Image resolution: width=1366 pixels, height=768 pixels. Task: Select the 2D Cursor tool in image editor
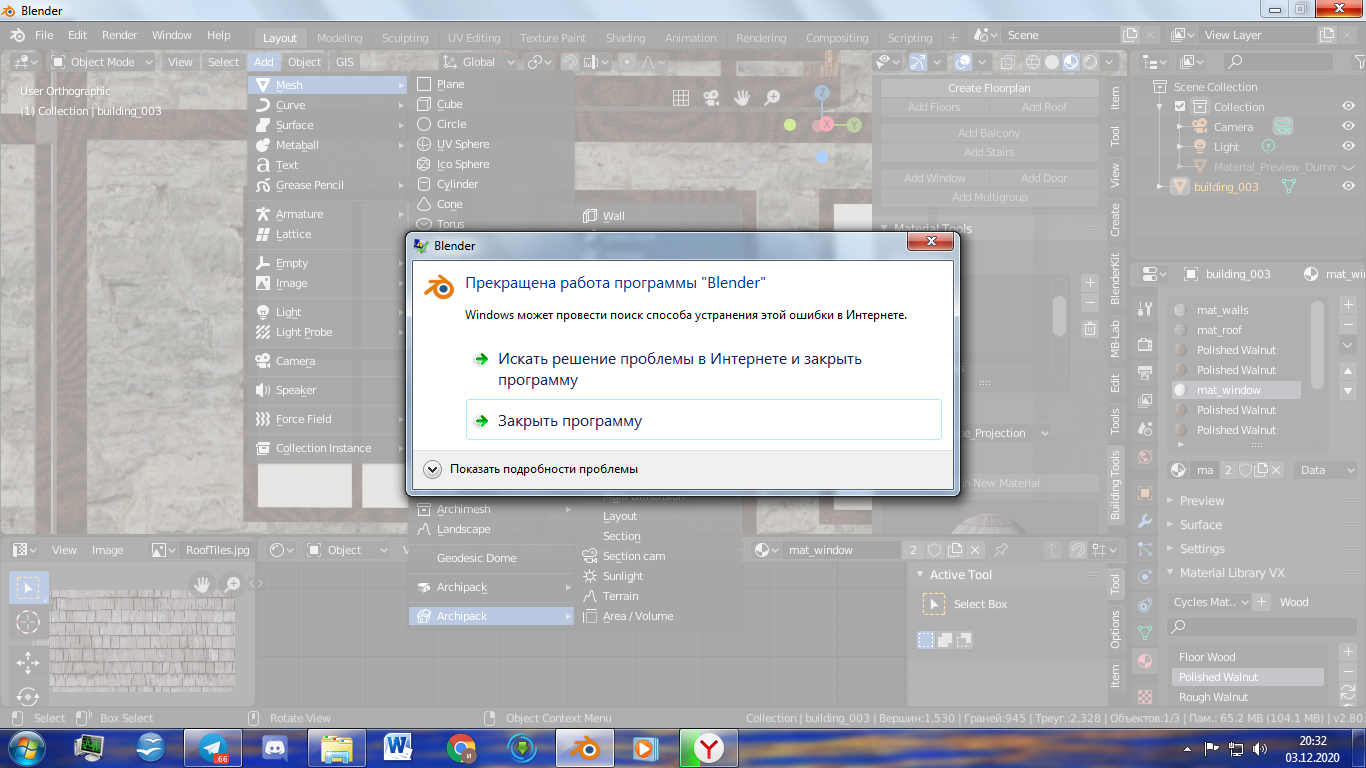(x=28, y=622)
